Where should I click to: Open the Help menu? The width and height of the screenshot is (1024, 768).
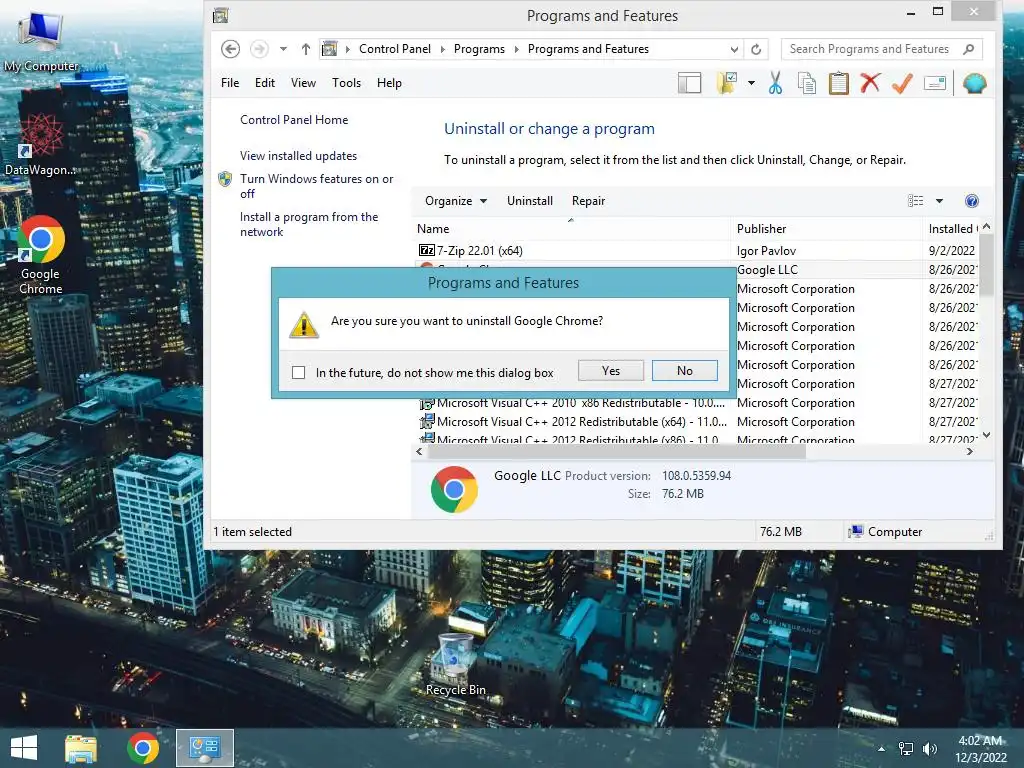click(389, 83)
